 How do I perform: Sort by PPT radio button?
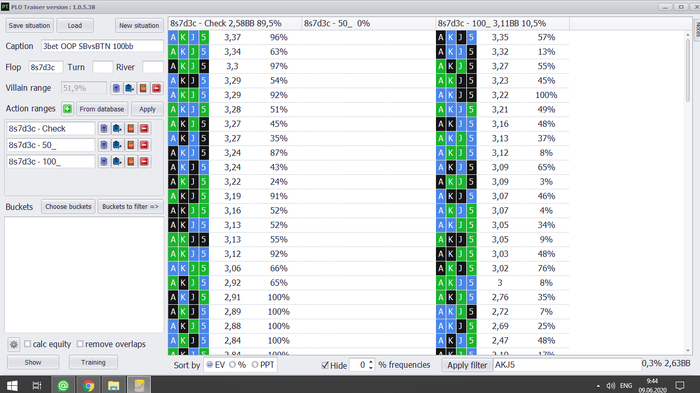255,365
